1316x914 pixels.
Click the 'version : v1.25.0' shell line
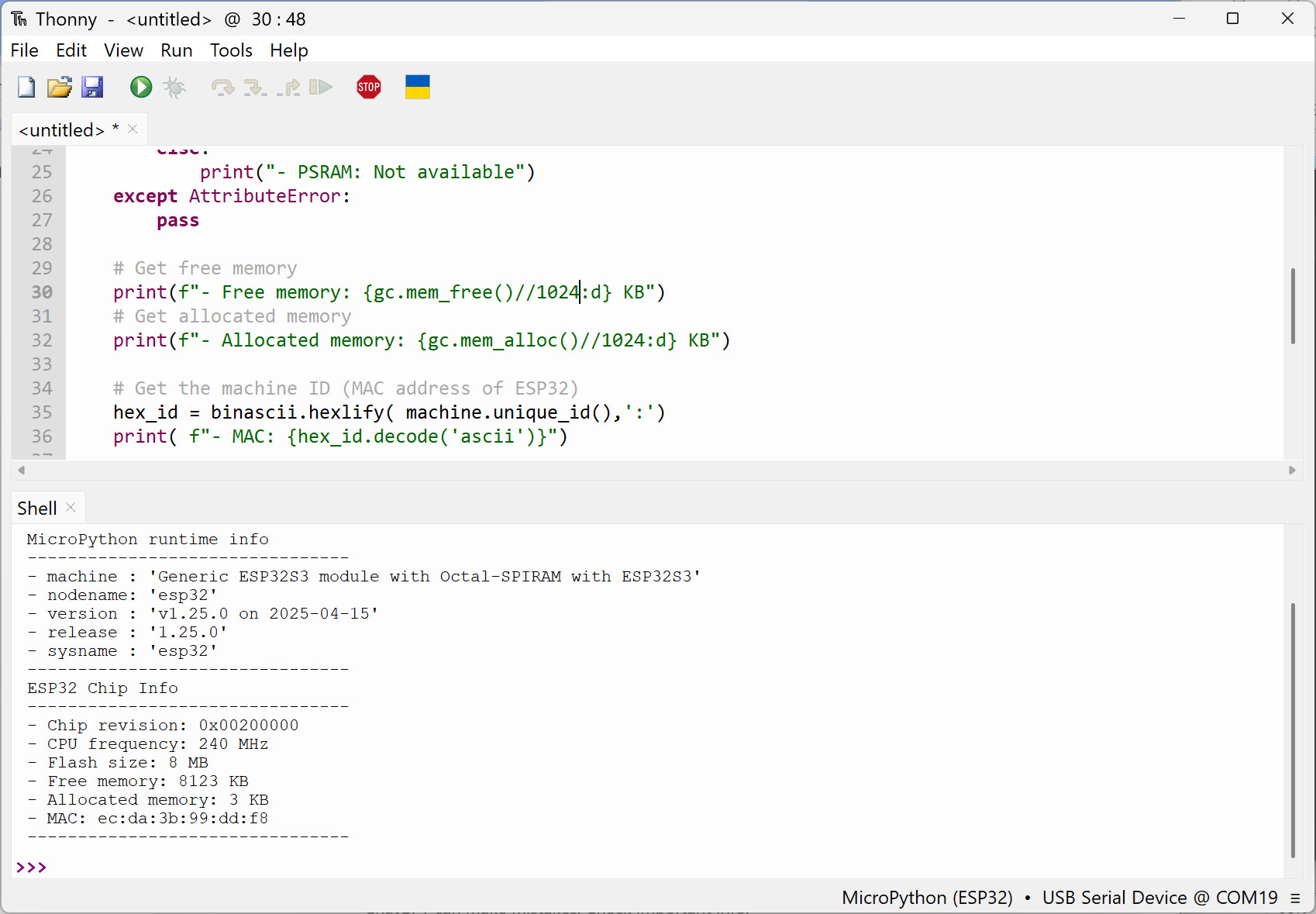click(x=203, y=614)
